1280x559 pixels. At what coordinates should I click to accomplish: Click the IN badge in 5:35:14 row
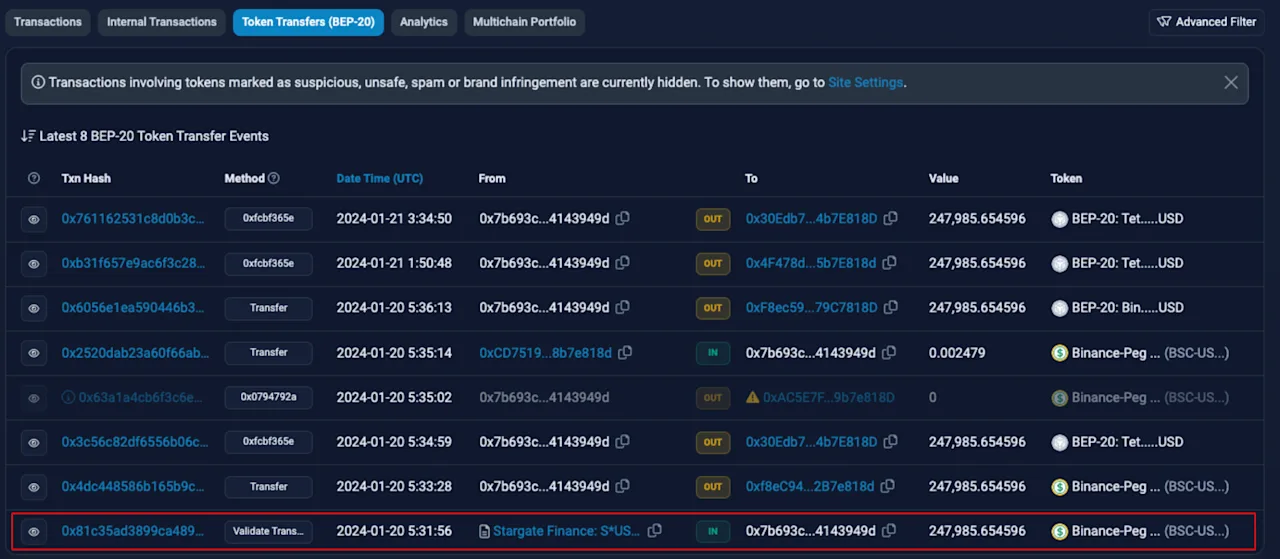(x=713, y=353)
